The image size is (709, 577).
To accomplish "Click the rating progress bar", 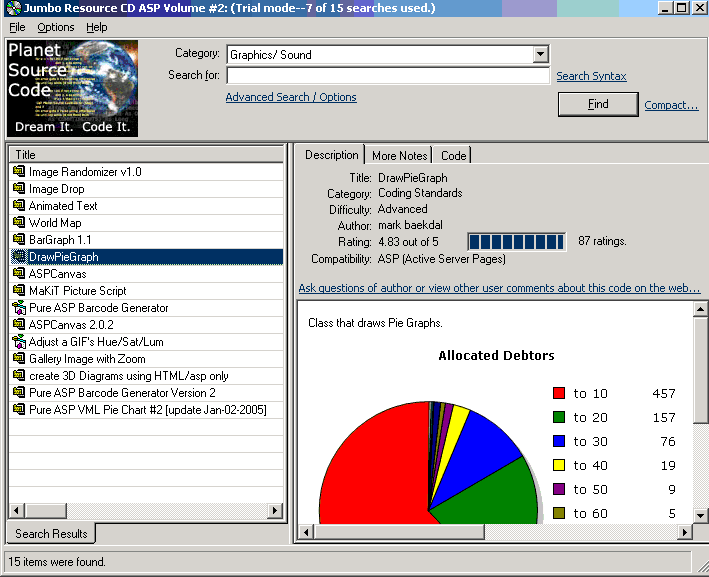I will (516, 242).
